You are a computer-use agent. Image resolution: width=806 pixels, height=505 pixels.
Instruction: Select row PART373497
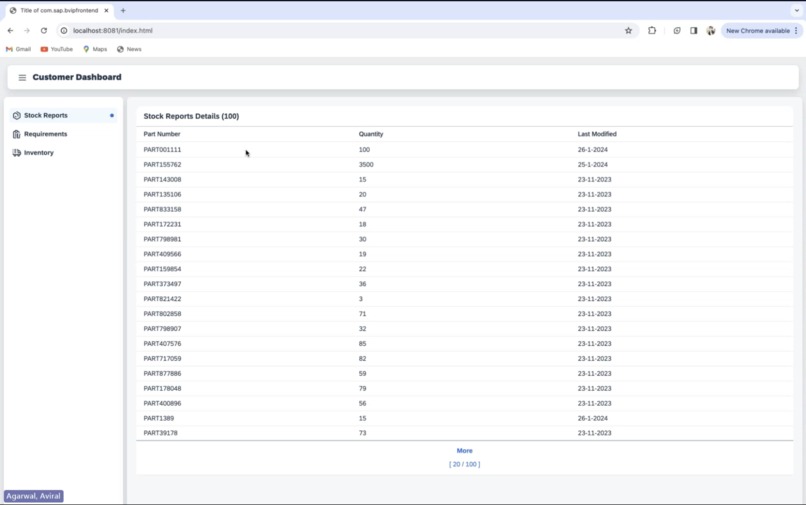coord(464,284)
